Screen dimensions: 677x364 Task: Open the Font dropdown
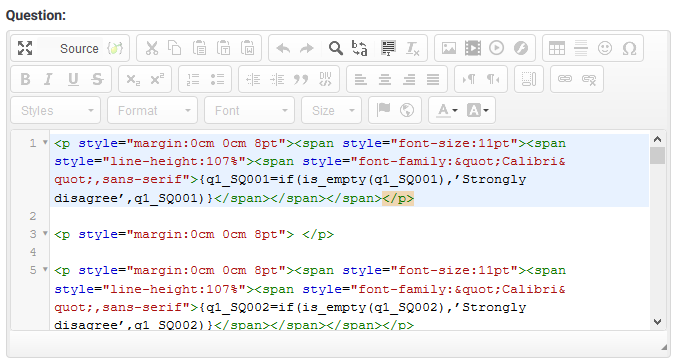tap(250, 111)
